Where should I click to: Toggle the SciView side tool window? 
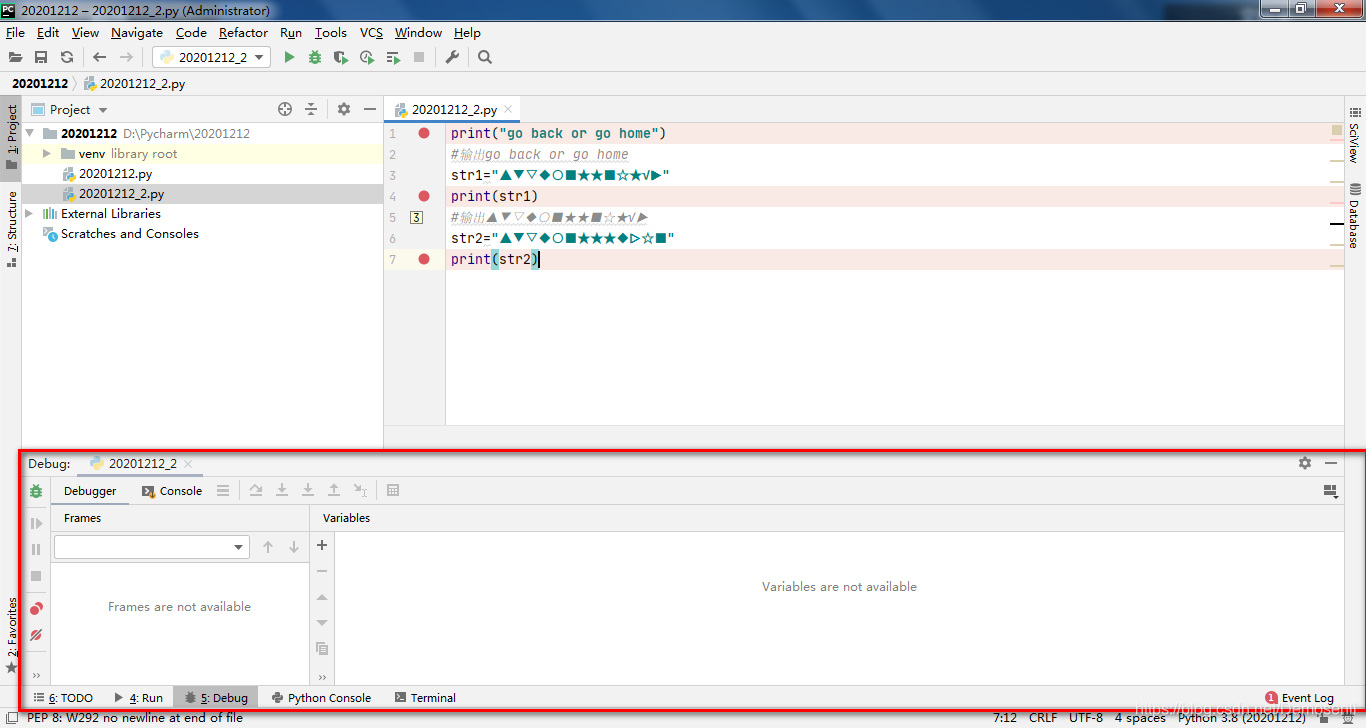pos(1355,134)
